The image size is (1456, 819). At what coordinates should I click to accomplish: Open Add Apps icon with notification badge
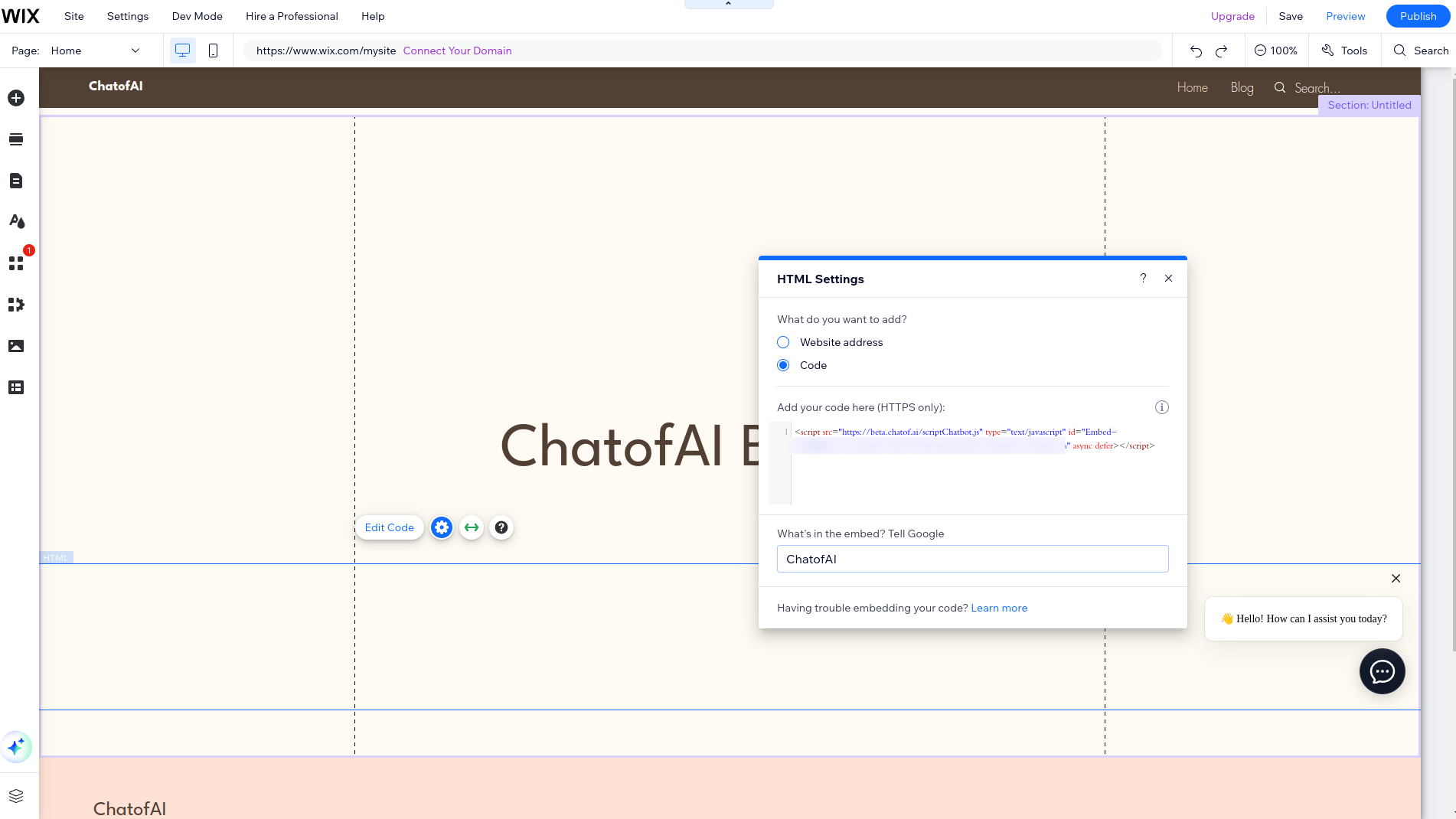(16, 263)
